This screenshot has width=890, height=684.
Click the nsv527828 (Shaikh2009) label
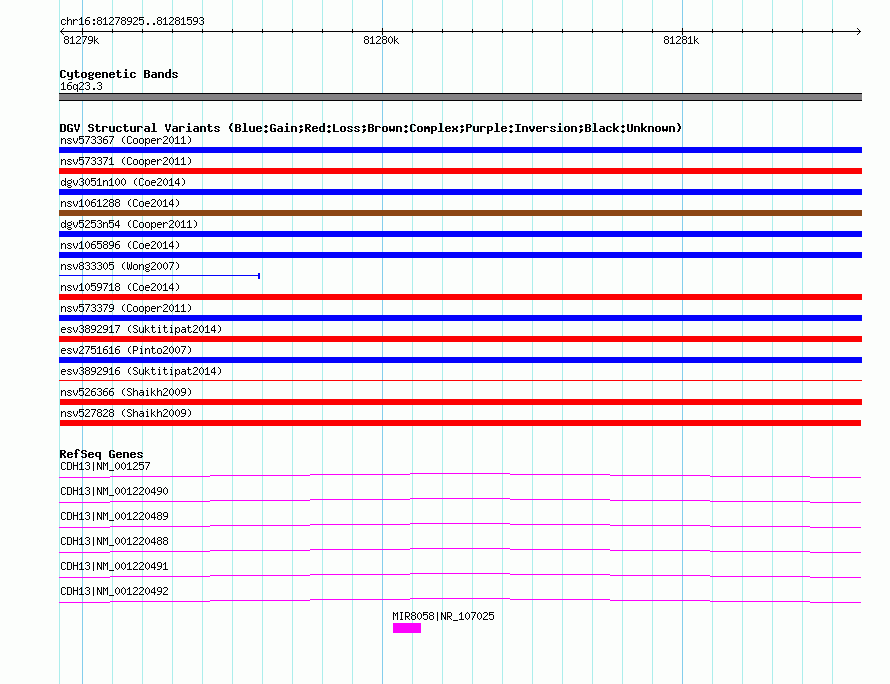coord(126,413)
